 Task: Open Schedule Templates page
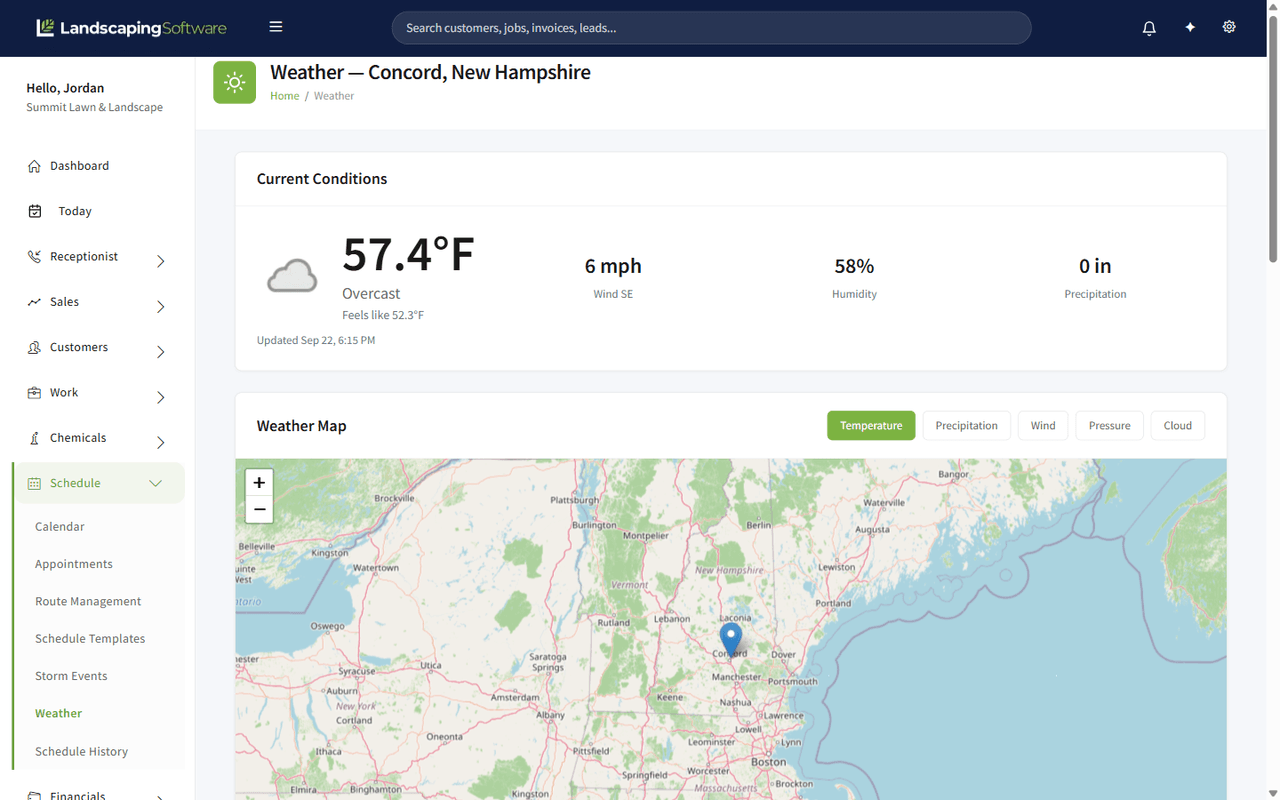90,639
